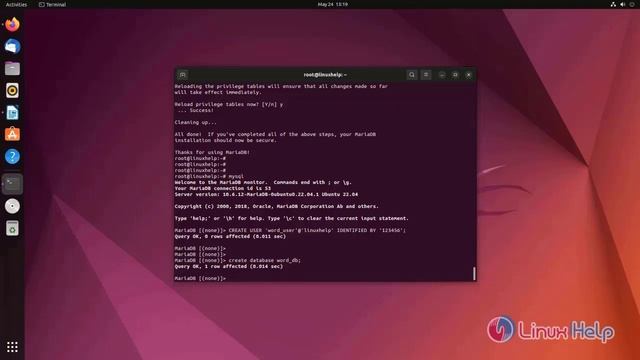Open the clock and calendar in top bar

coord(333,4)
